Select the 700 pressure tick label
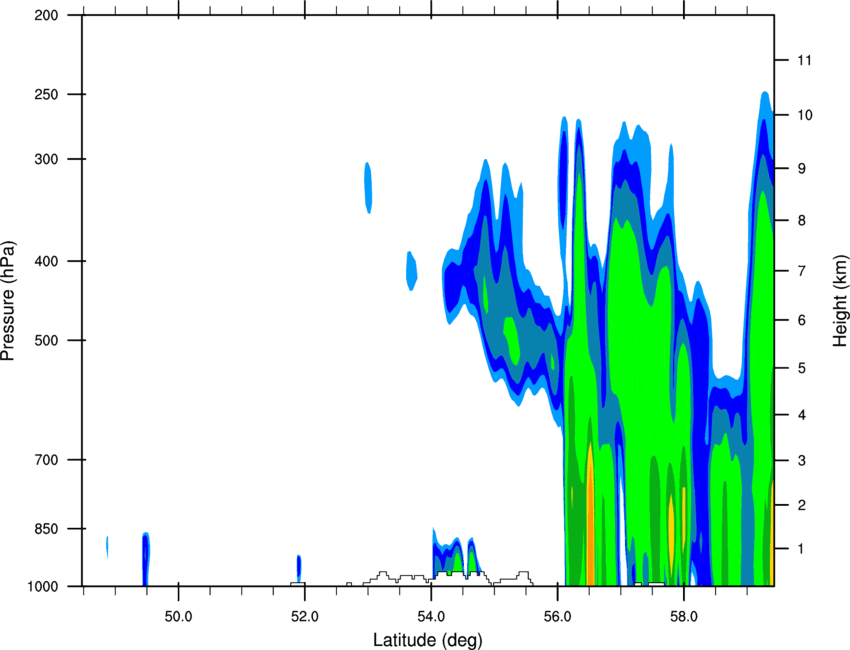Image resolution: width=850 pixels, height=650 pixels. 46,460
